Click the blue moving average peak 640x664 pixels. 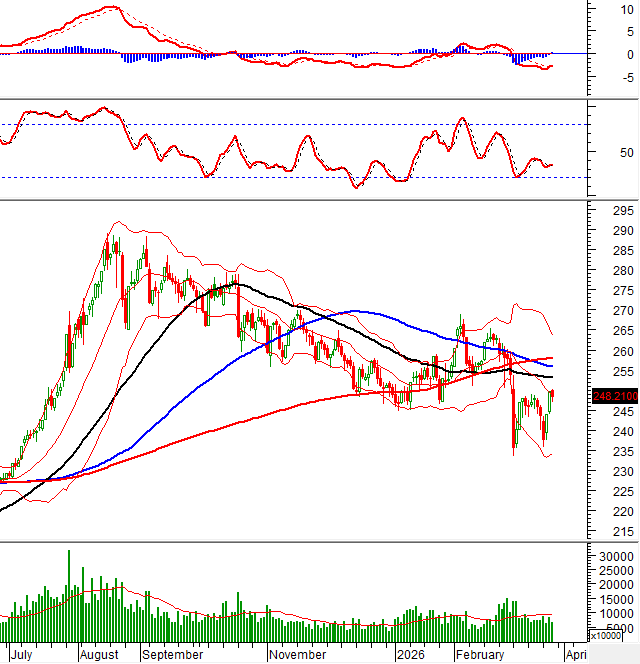tap(356, 311)
